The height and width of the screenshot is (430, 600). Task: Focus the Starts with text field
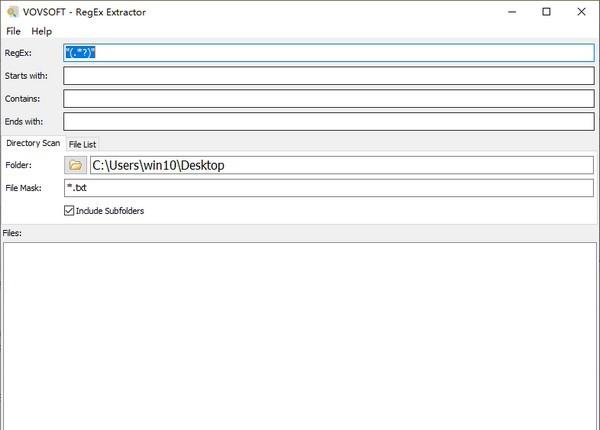tap(329, 76)
